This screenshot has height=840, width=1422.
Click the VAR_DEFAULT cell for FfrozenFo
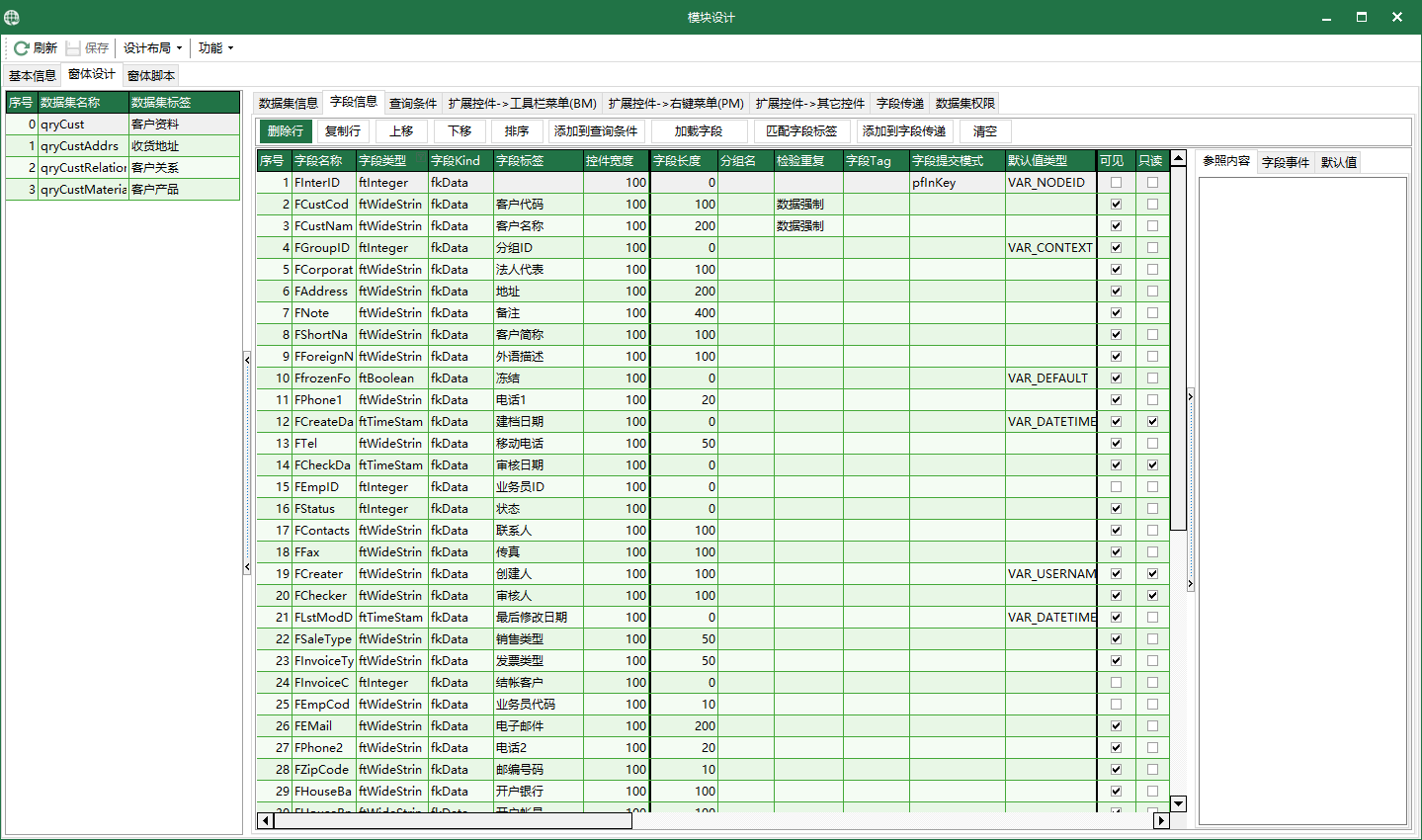(1050, 378)
